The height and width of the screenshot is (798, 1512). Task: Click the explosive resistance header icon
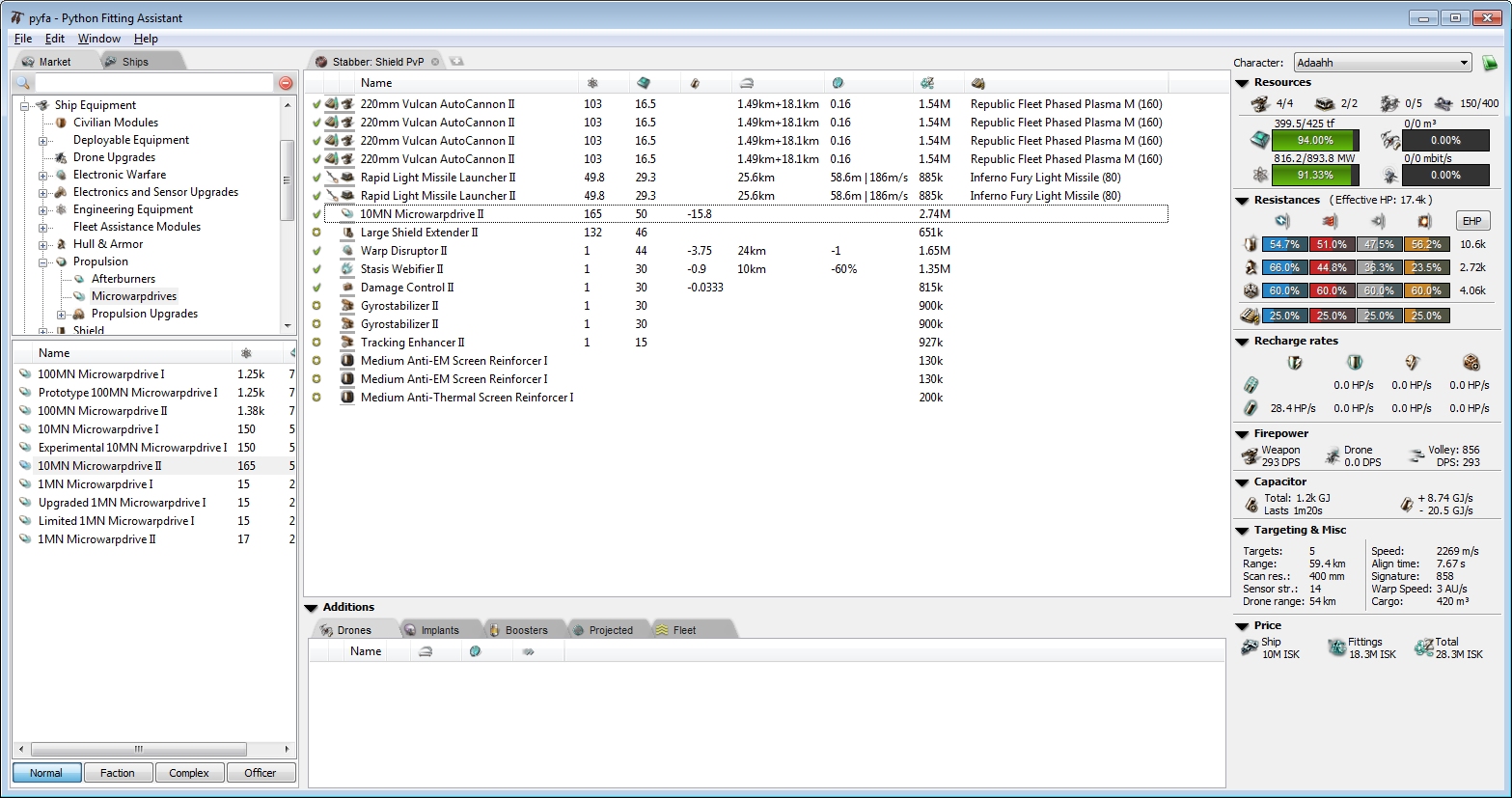(1424, 222)
